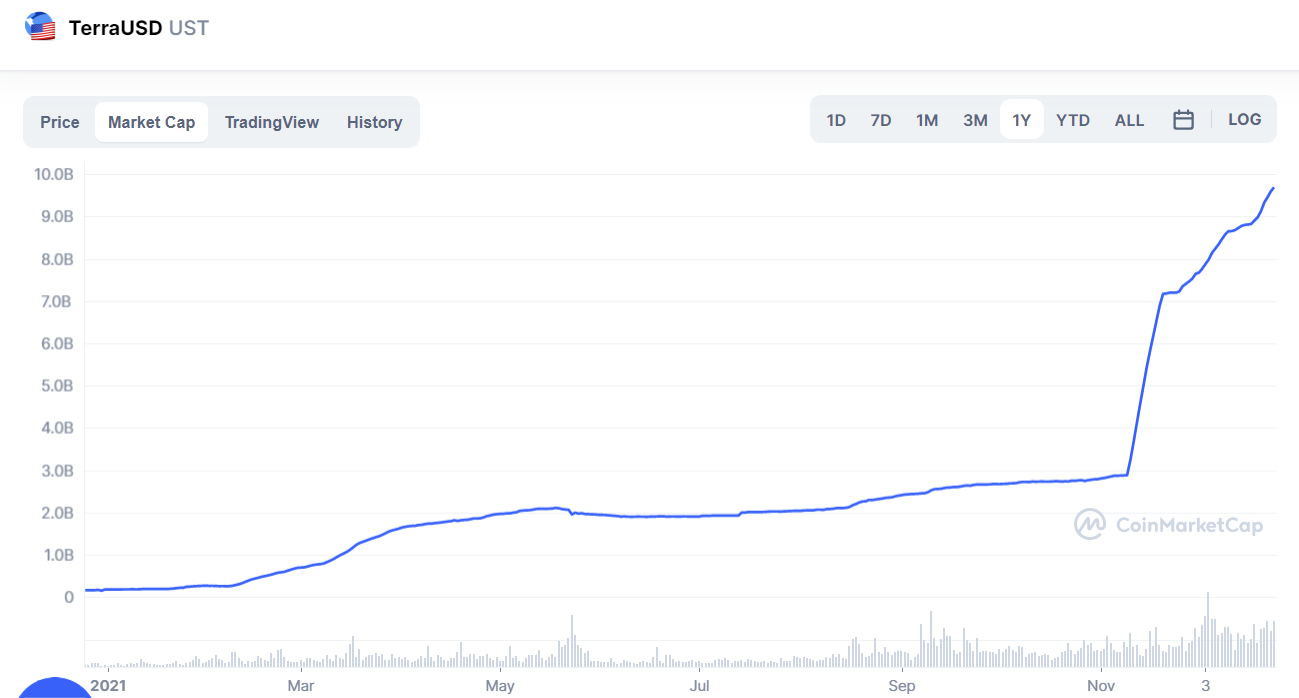1299x698 pixels.
Task: Click the 10.0B y-axis label
Action: click(x=54, y=174)
